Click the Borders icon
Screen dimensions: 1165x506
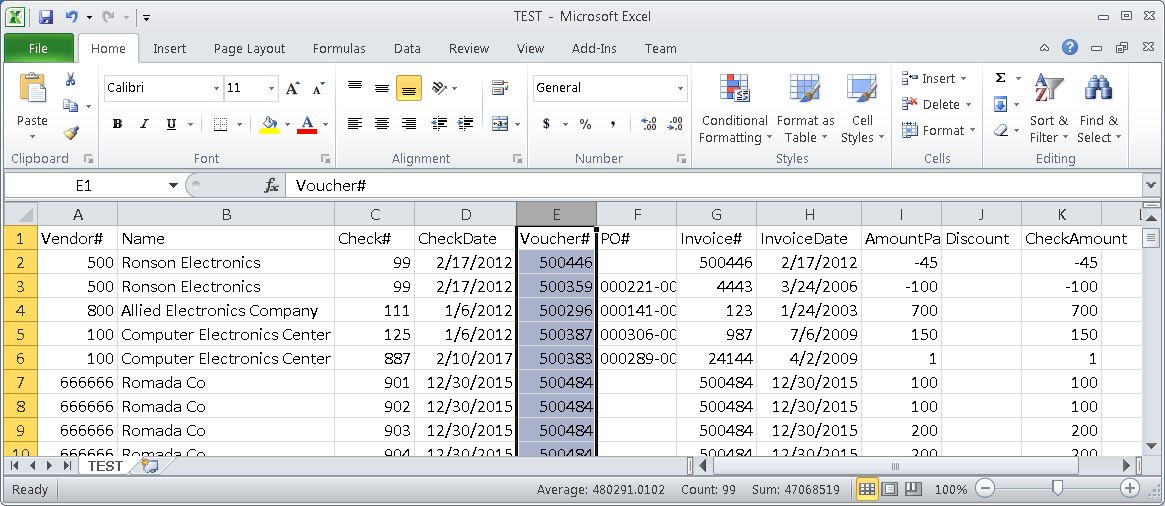(x=220, y=124)
